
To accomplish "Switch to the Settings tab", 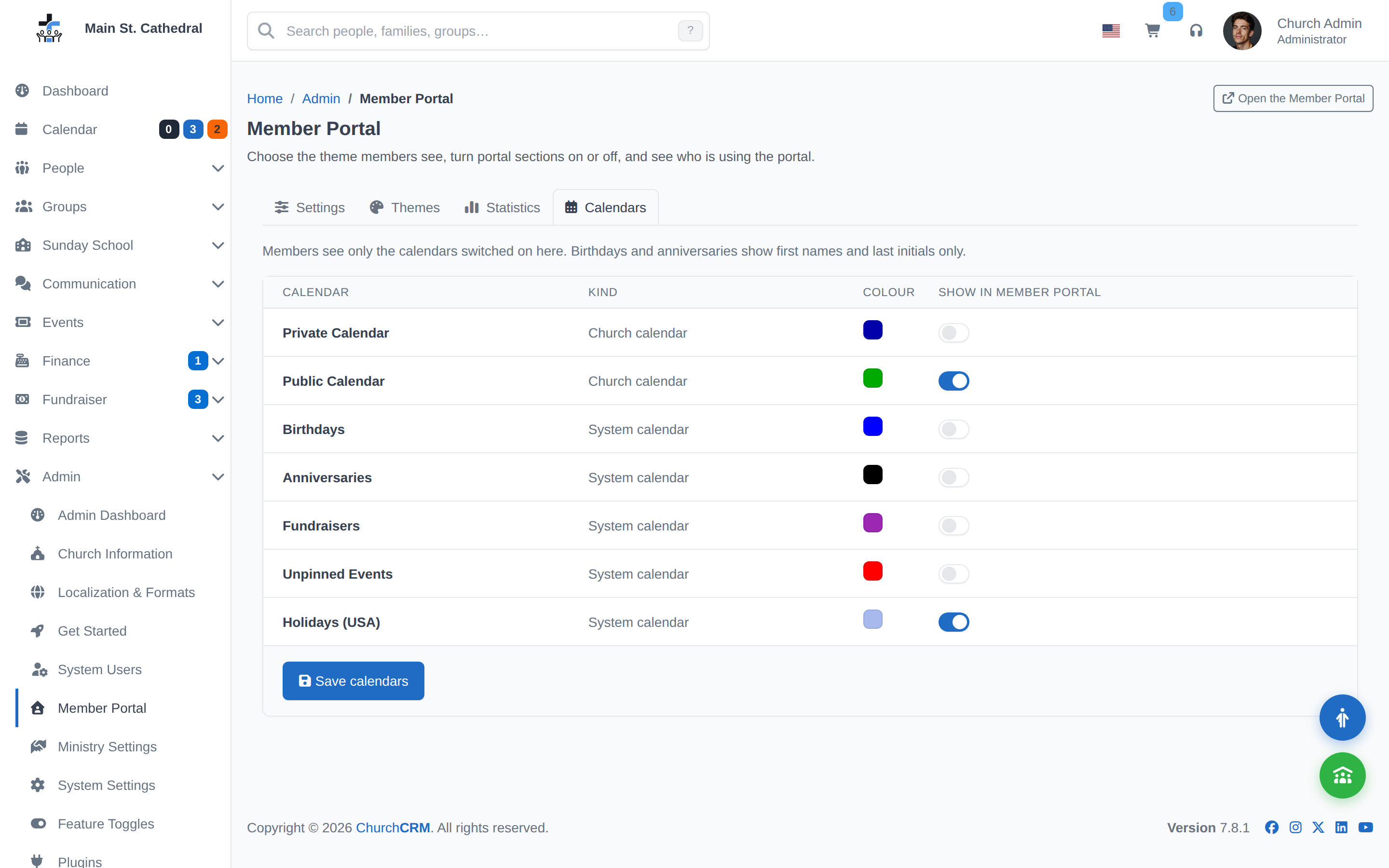I will (309, 207).
